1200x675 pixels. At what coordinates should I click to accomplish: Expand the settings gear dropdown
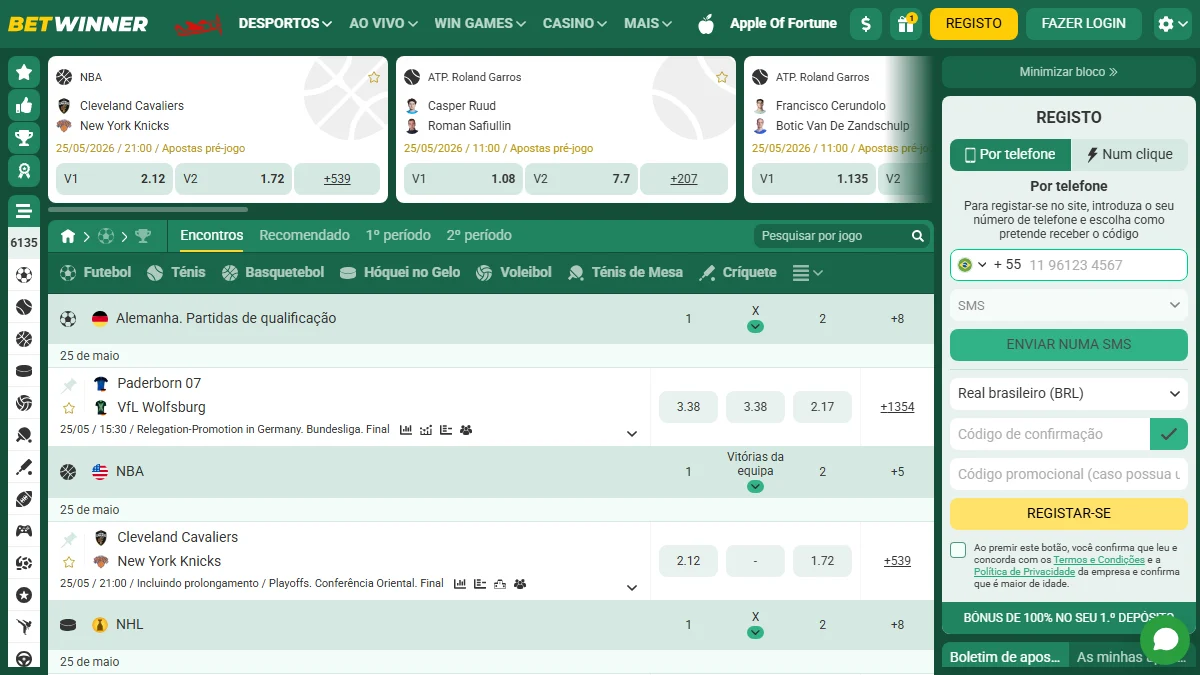[1171, 24]
